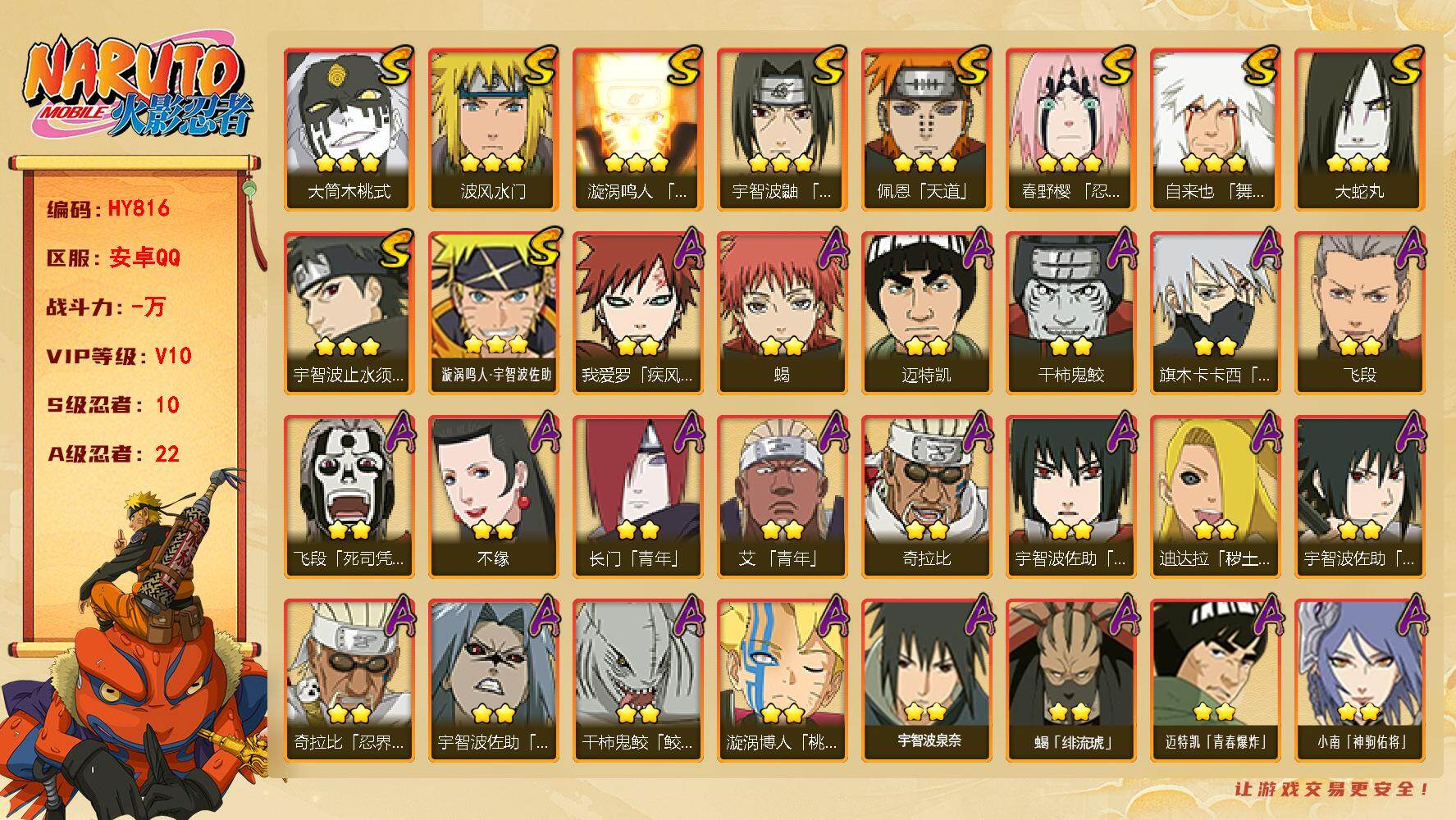Open the 迈特凯「青春爆炸」 card
This screenshot has height=820, width=1456.
coord(1215,681)
